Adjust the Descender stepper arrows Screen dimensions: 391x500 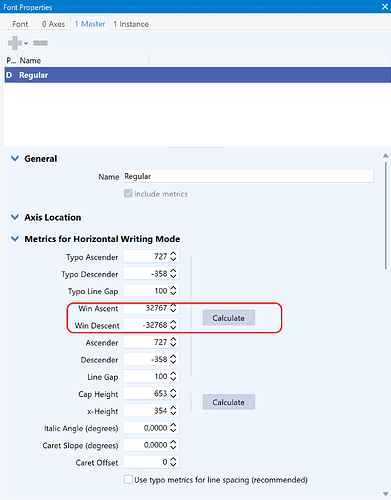pos(173,359)
